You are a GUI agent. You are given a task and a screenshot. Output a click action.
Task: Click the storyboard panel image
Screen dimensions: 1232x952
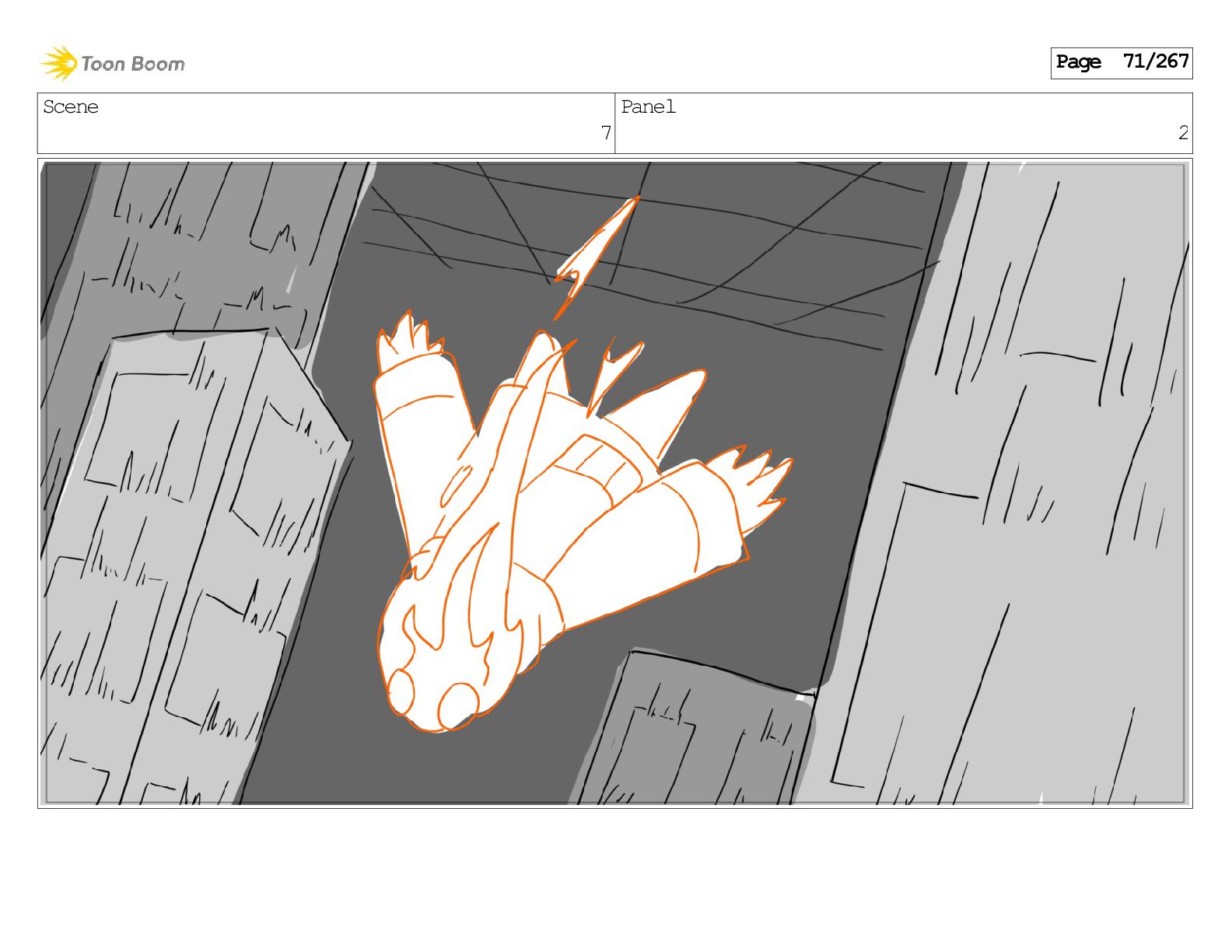point(614,483)
